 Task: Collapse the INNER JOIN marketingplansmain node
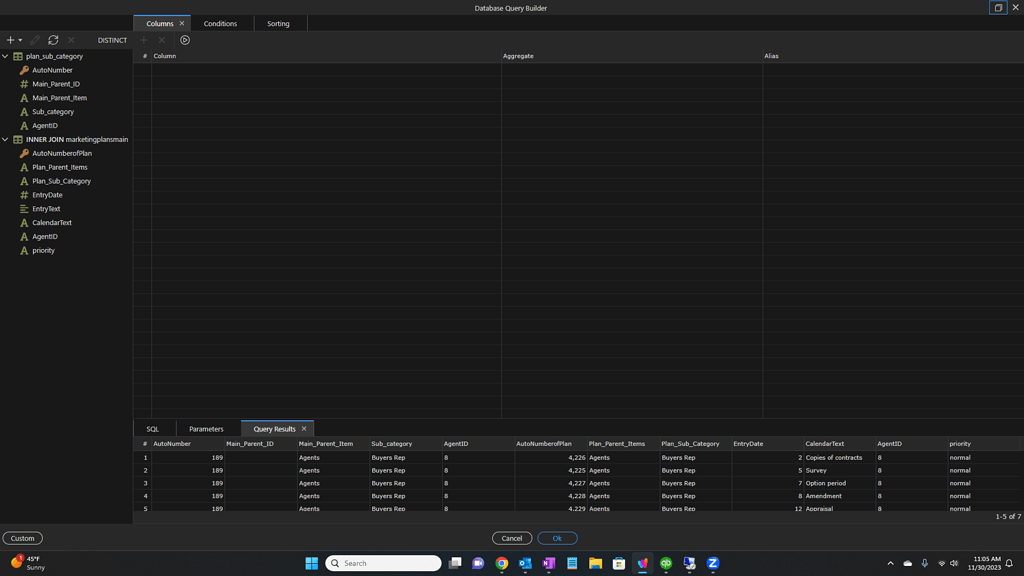pos(6,140)
